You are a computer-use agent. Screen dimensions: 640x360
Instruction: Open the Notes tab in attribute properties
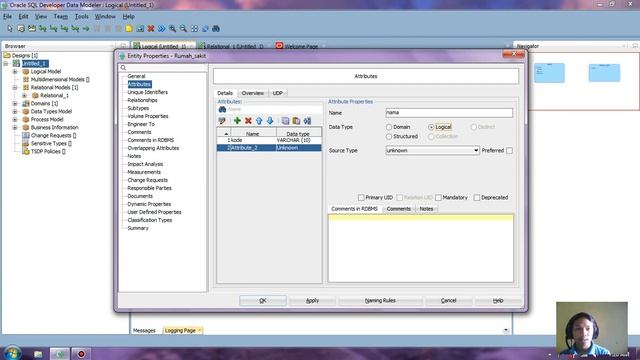tap(426, 209)
